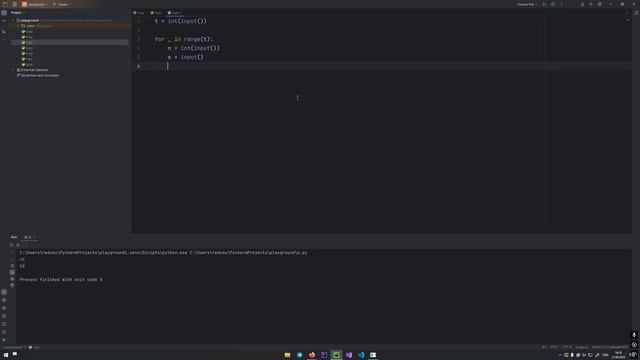The width and height of the screenshot is (640, 360).
Task: Select the highlighted Python file in Project tree
Action: [x=70, y=42]
